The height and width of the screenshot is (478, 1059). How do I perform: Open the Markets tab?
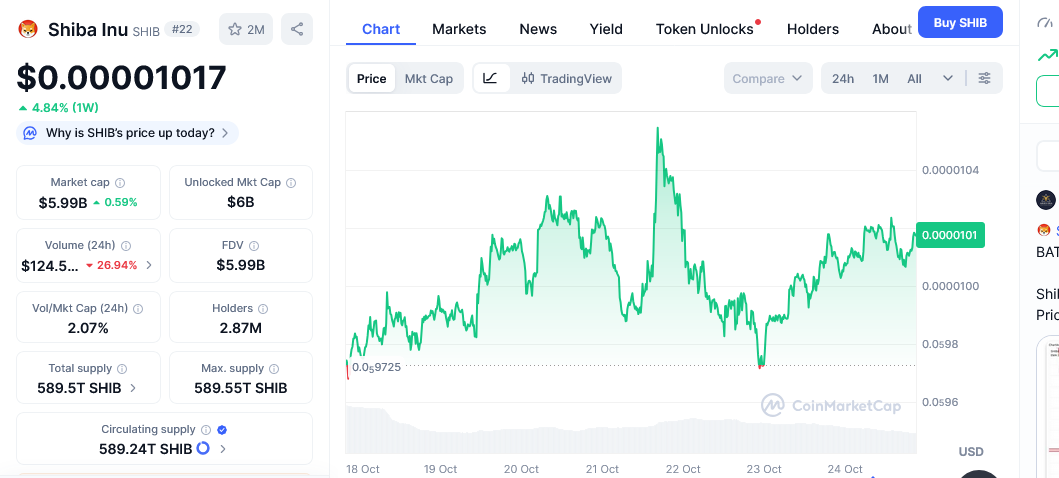point(459,29)
